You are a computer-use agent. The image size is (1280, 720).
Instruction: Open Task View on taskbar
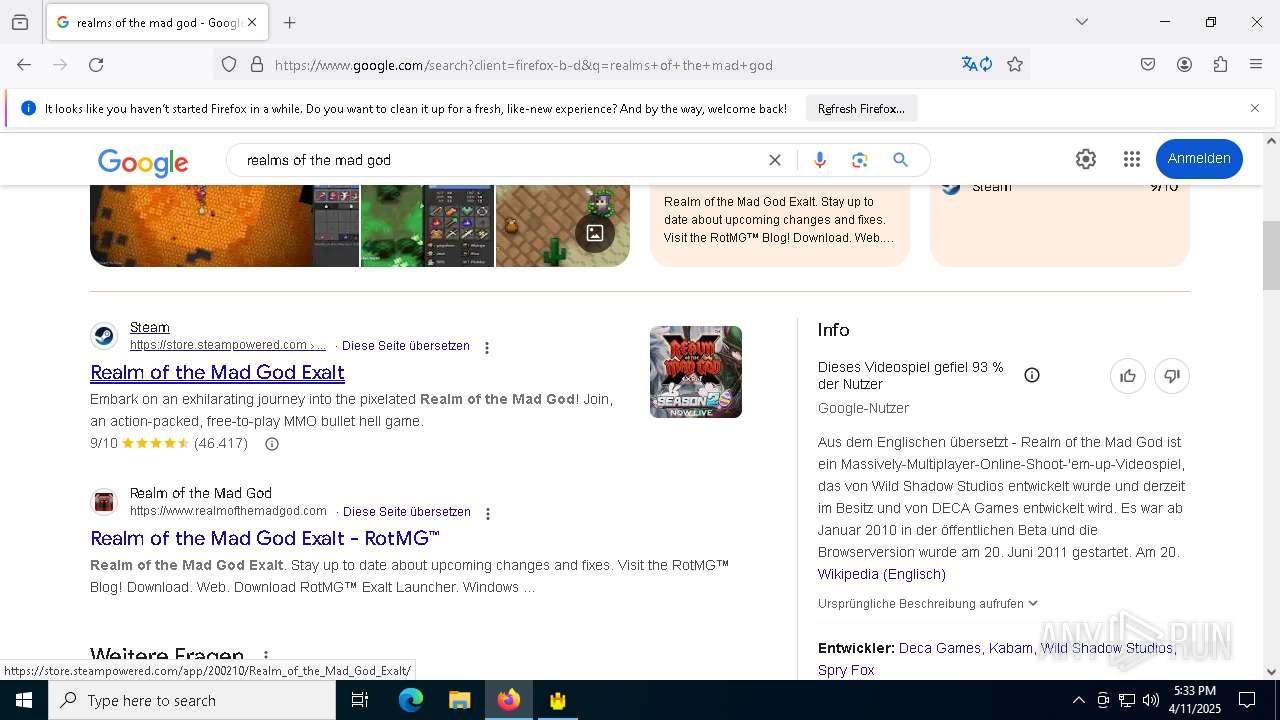[x=360, y=700]
